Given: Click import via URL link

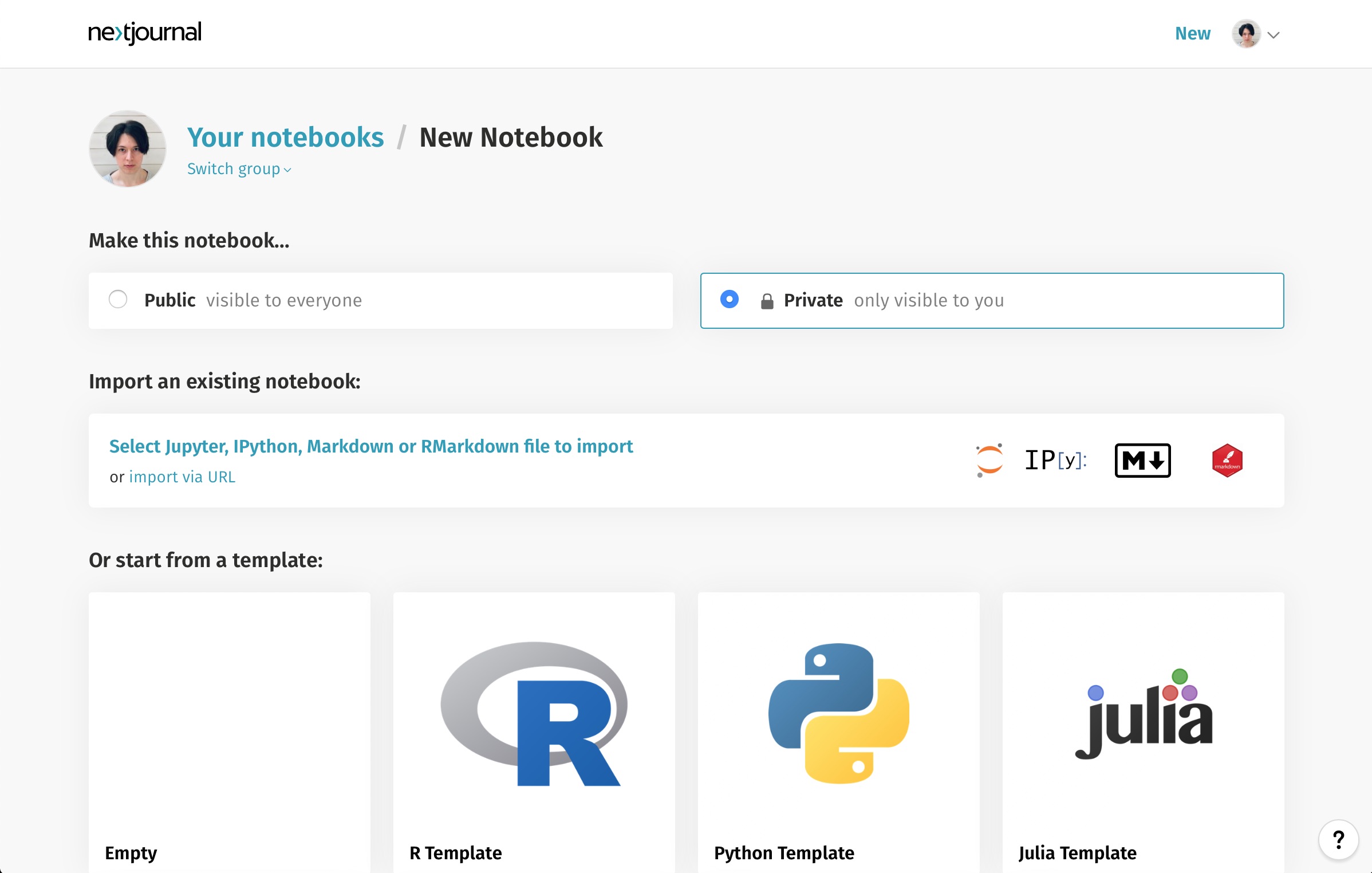Looking at the screenshot, I should 182,477.
